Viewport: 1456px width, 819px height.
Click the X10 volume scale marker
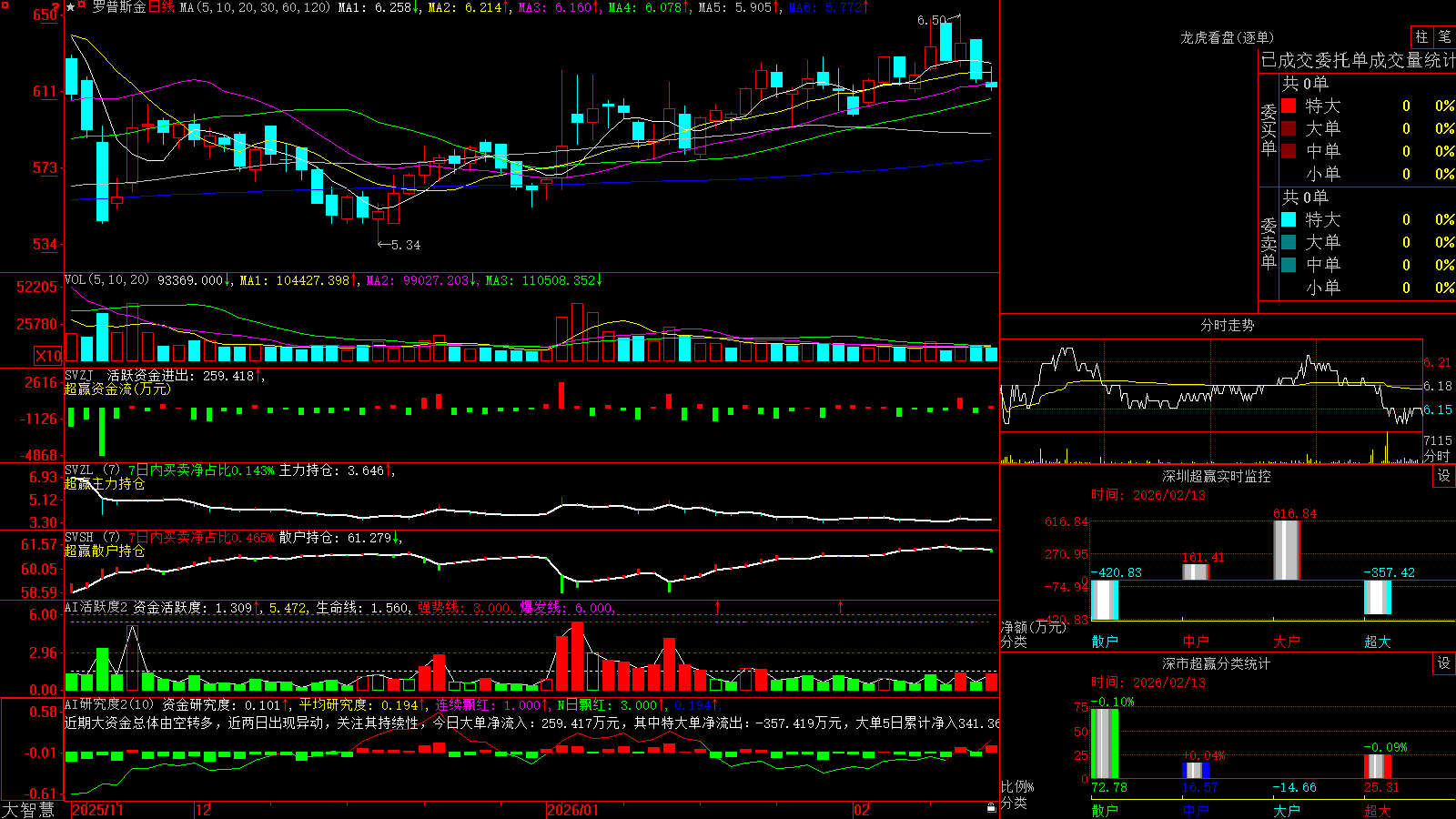pos(48,356)
